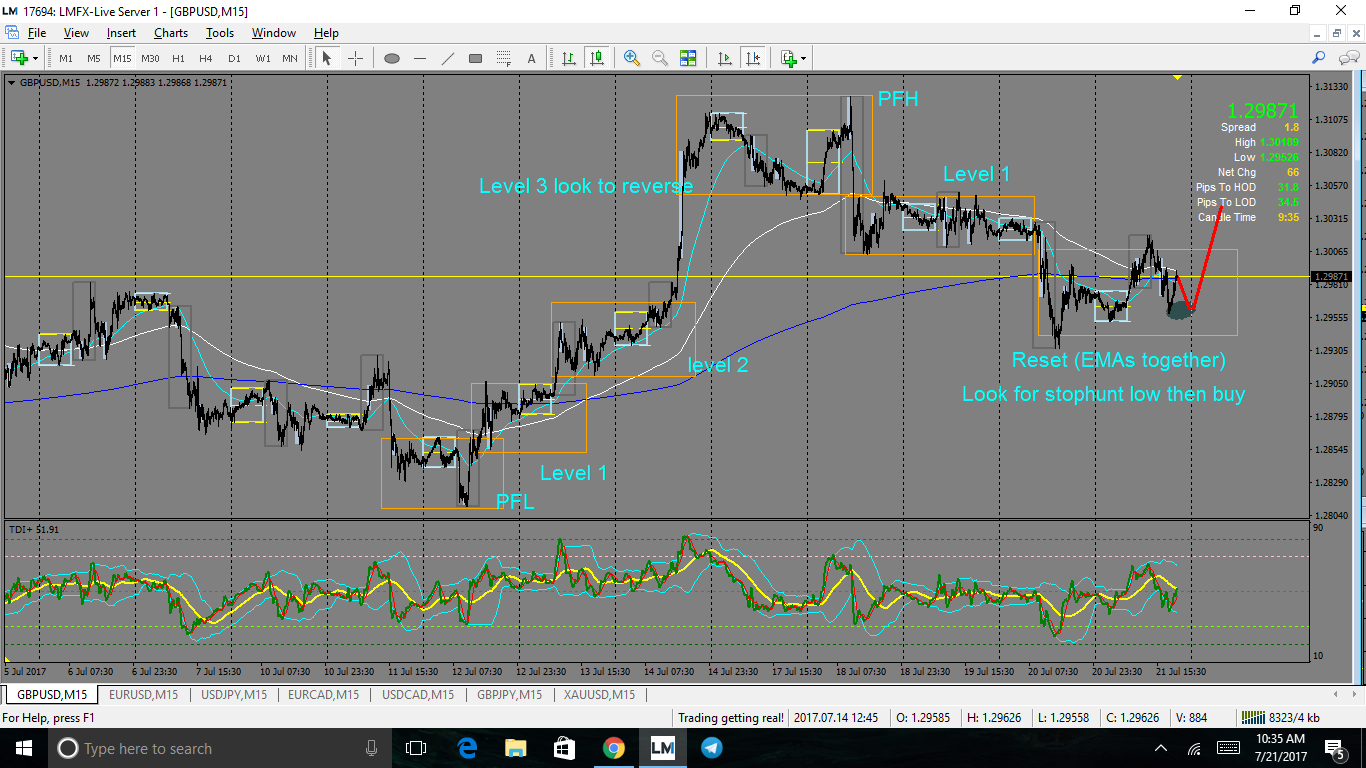The height and width of the screenshot is (768, 1366).
Task: Open the Insert menu
Action: point(121,33)
